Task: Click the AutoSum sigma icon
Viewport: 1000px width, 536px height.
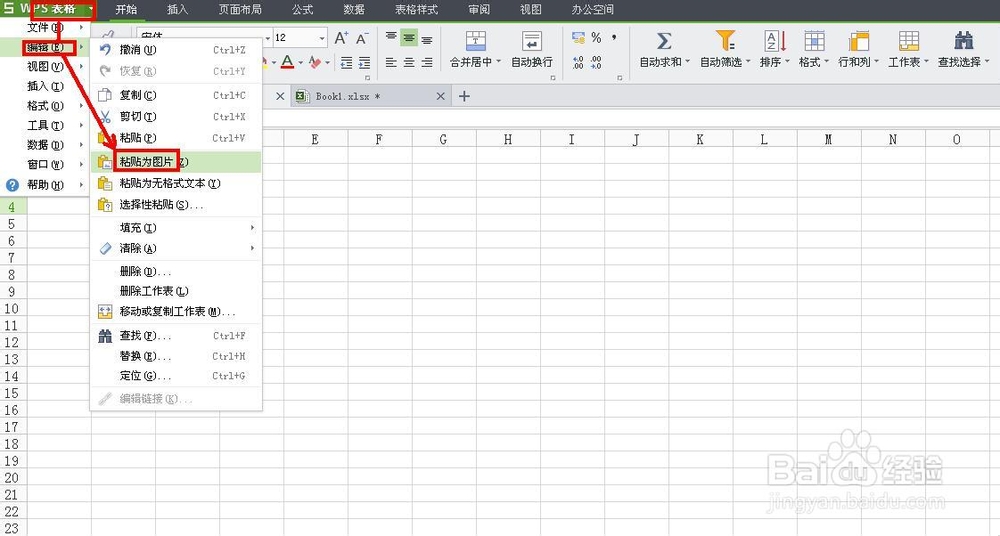Action: coord(663,41)
